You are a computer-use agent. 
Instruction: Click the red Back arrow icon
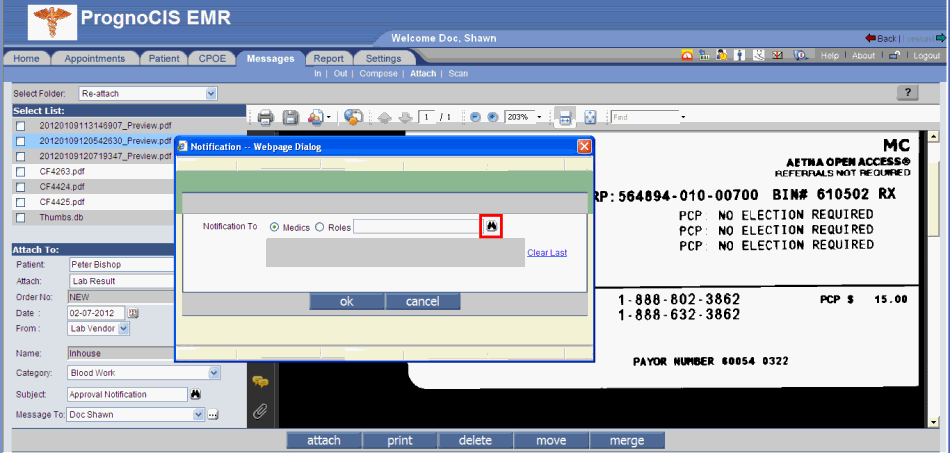point(871,38)
